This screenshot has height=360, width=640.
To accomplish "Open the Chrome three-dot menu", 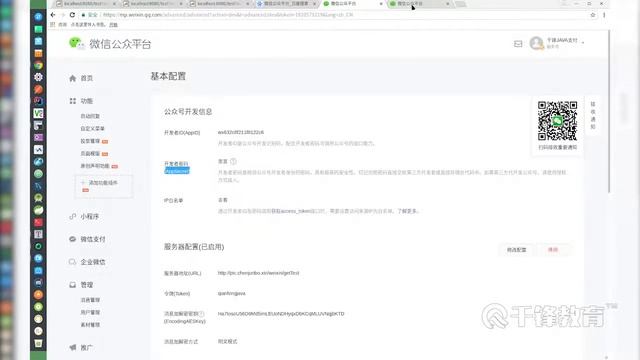I will (x=604, y=15).
